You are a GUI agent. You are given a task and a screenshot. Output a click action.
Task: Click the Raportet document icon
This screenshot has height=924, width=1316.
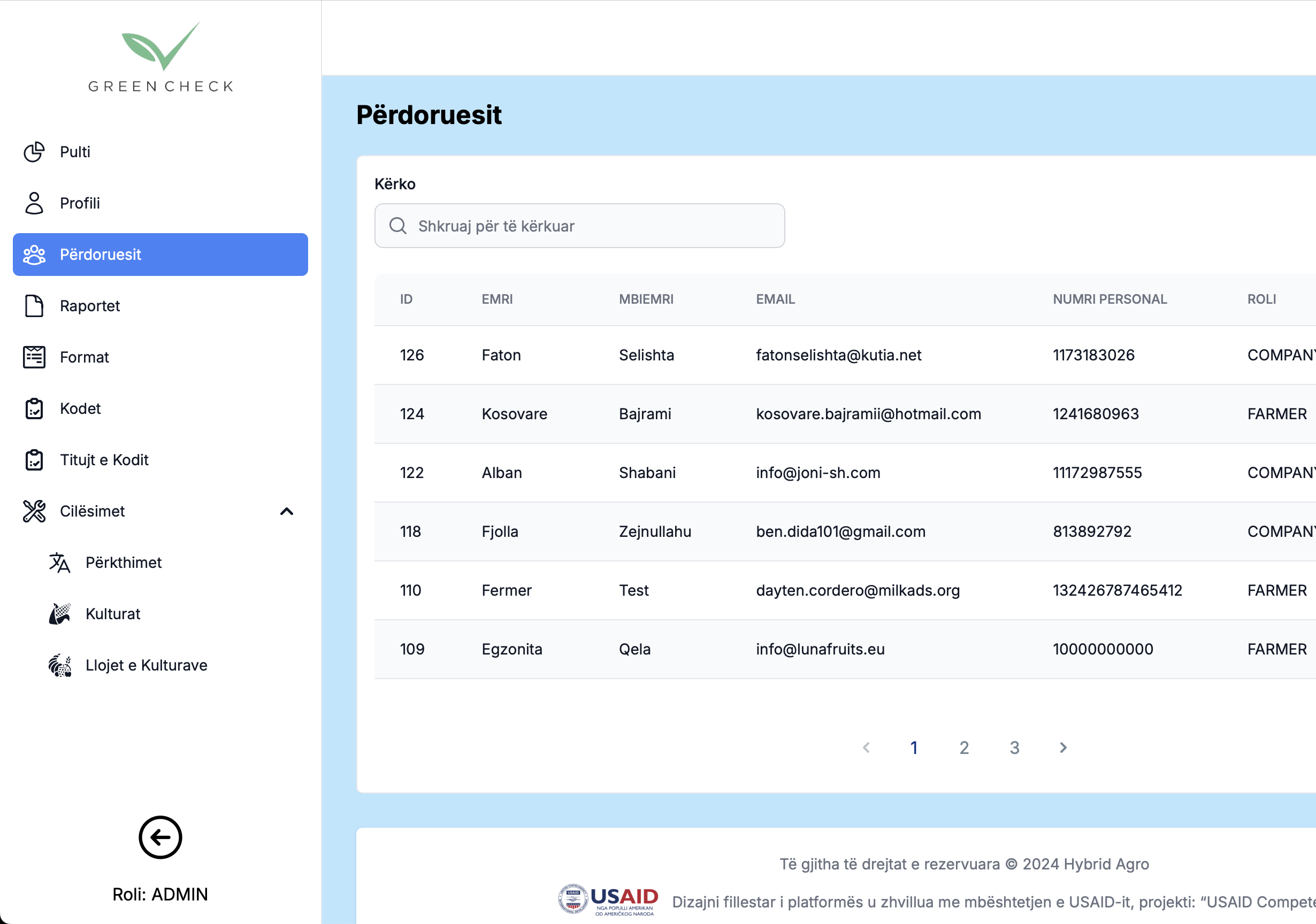[x=34, y=306]
